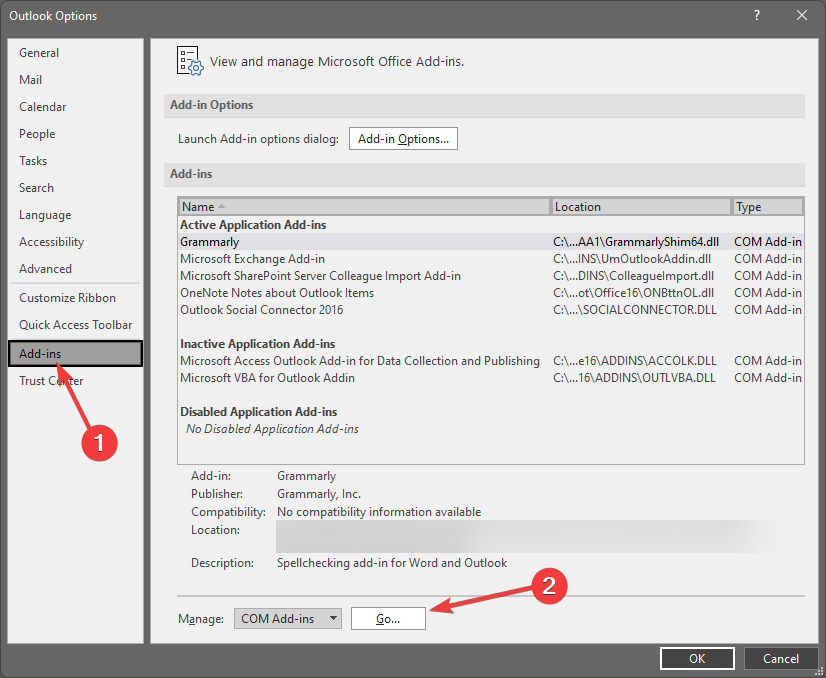The height and width of the screenshot is (678, 826).
Task: Click the UmOutlookAddin.dll location cell
Action: [x=632, y=259]
